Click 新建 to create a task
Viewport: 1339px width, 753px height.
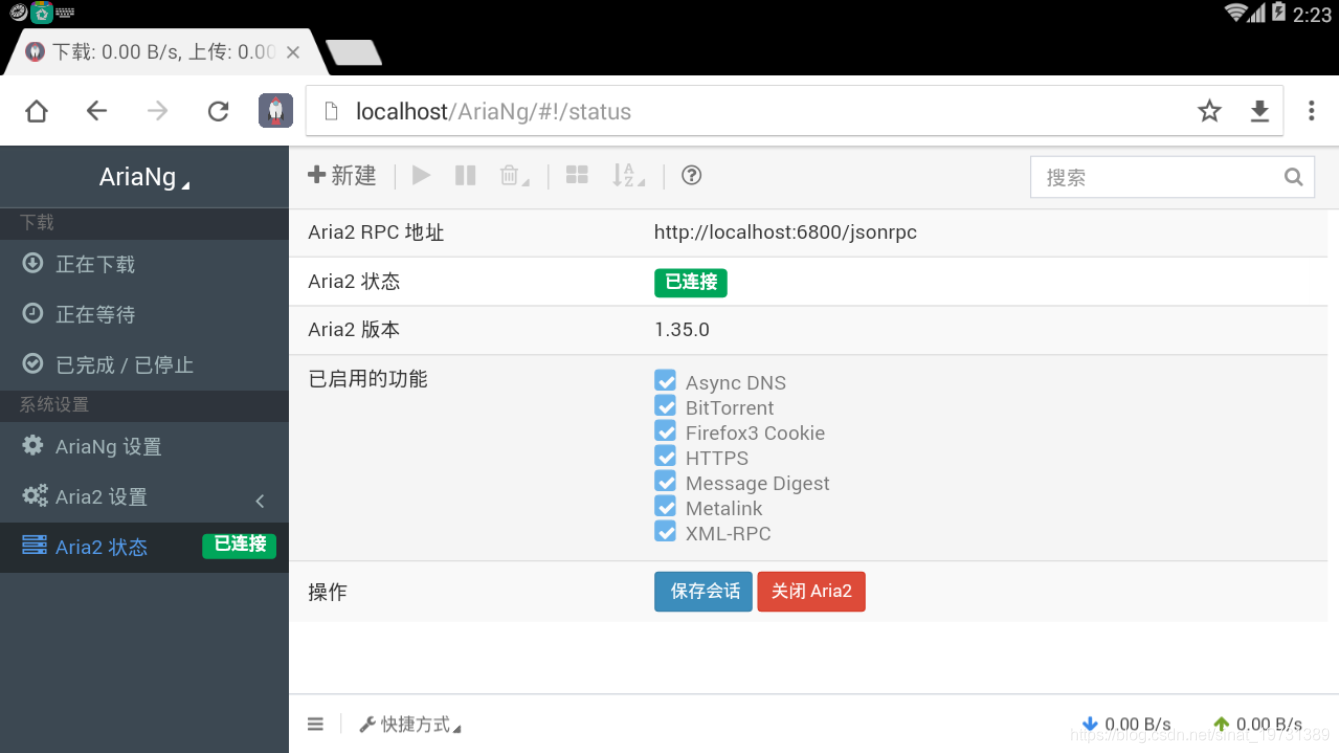click(x=342, y=176)
